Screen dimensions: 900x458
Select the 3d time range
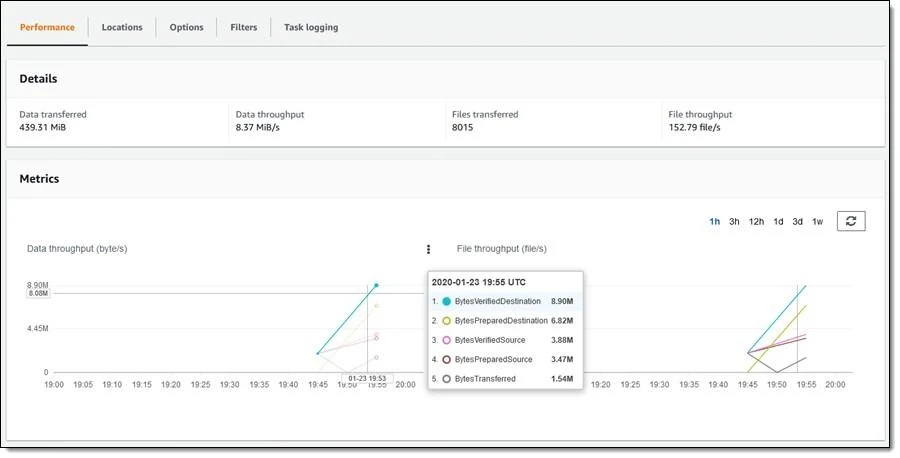[797, 222]
